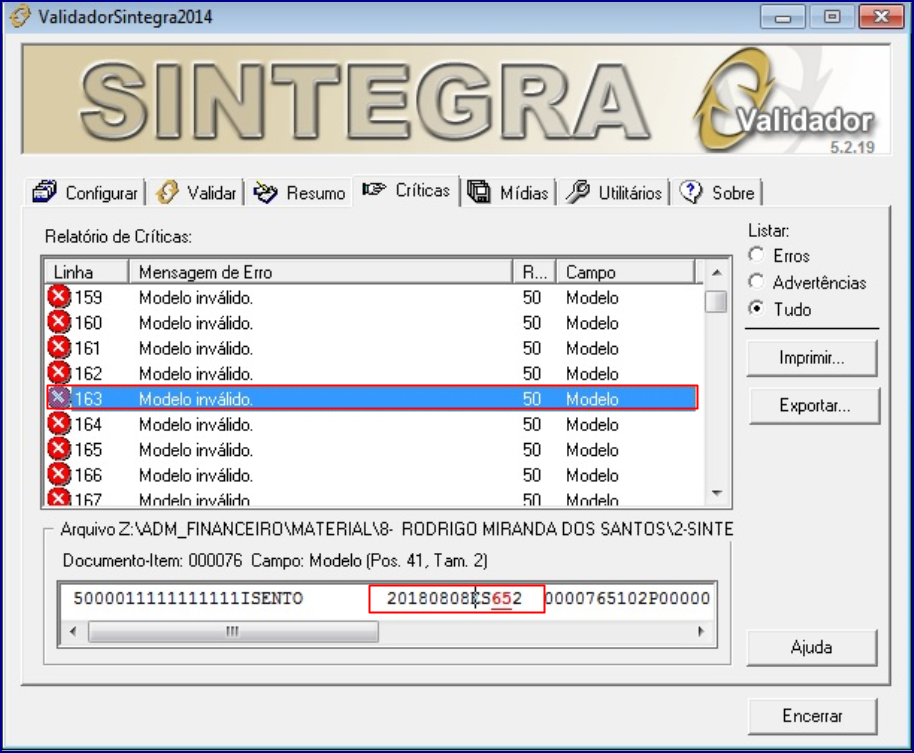Select the line 163 Modelo inválido row
Viewport: 914px width, 753px height.
pos(372,398)
